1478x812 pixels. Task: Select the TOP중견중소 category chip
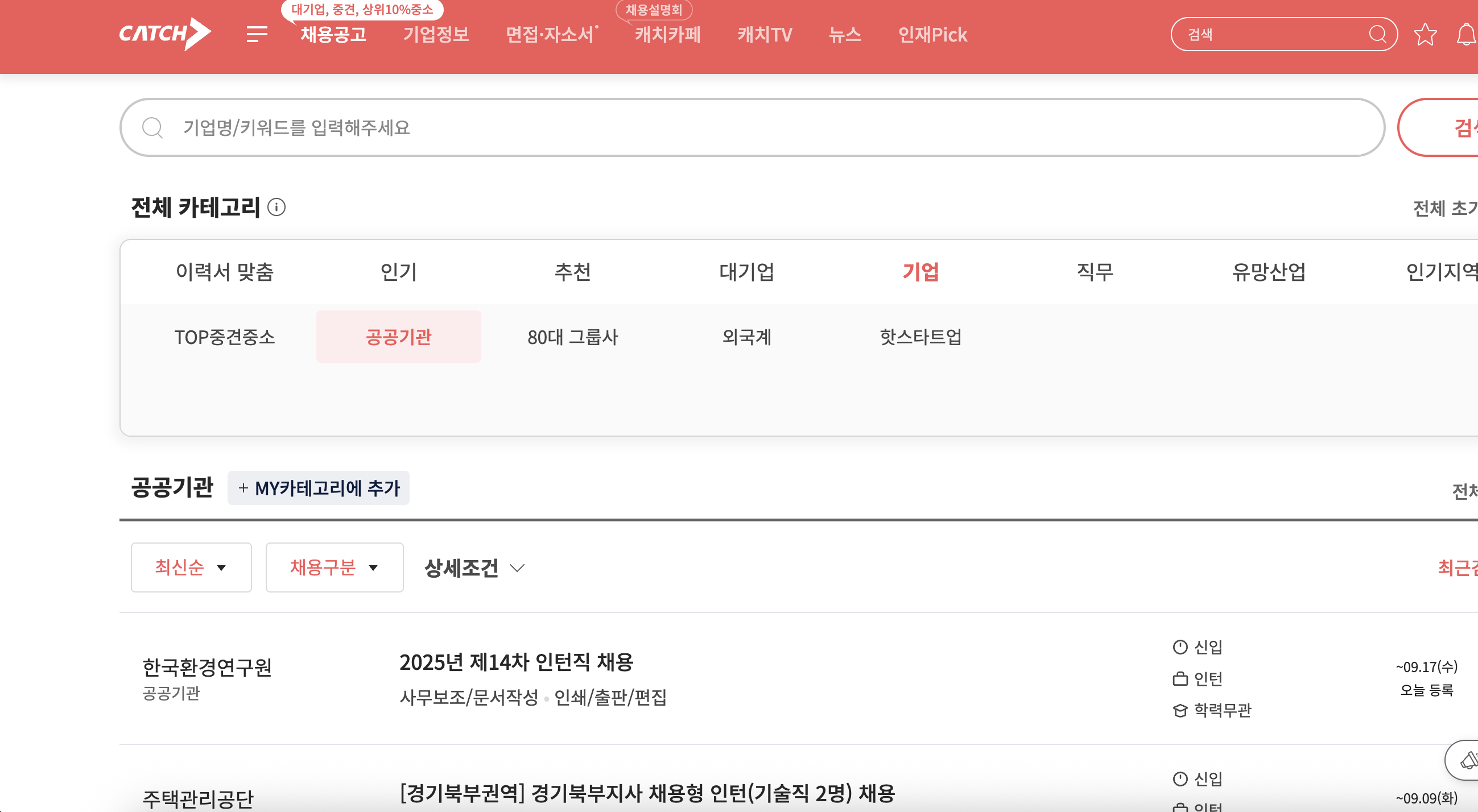point(224,337)
